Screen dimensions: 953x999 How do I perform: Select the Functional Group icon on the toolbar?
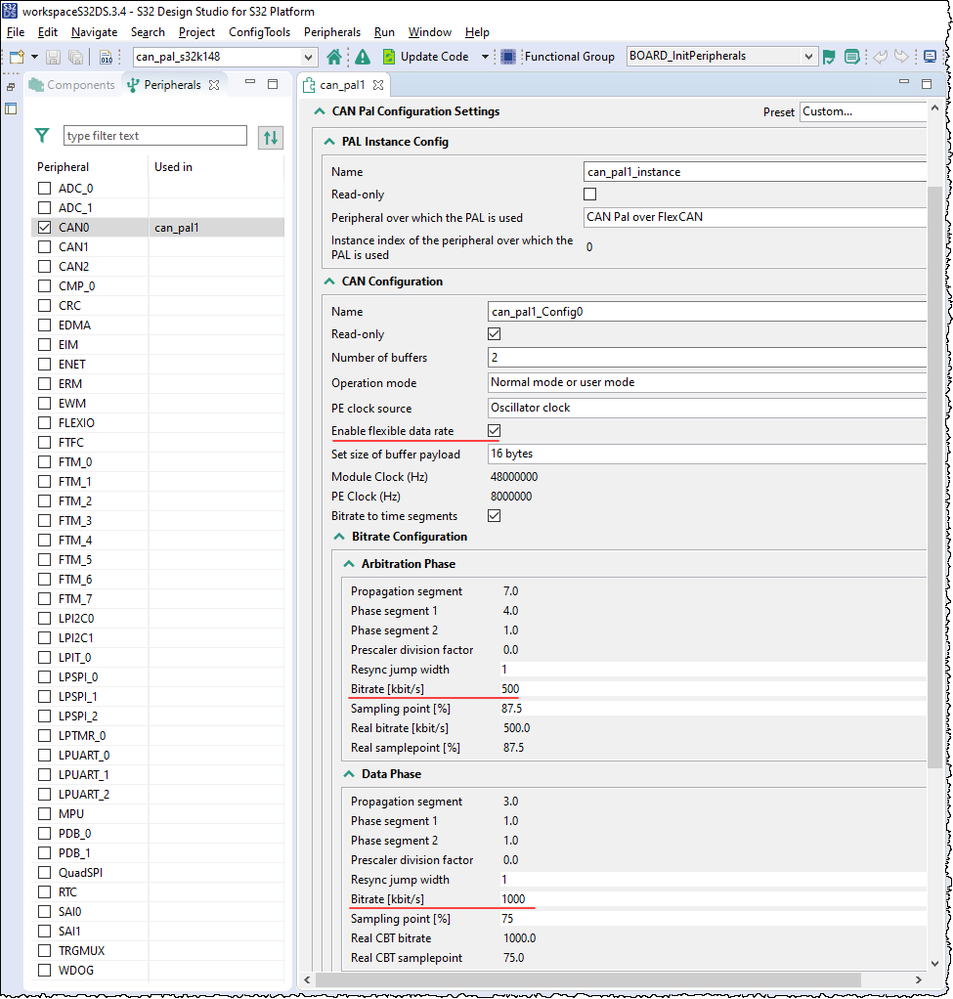point(507,56)
